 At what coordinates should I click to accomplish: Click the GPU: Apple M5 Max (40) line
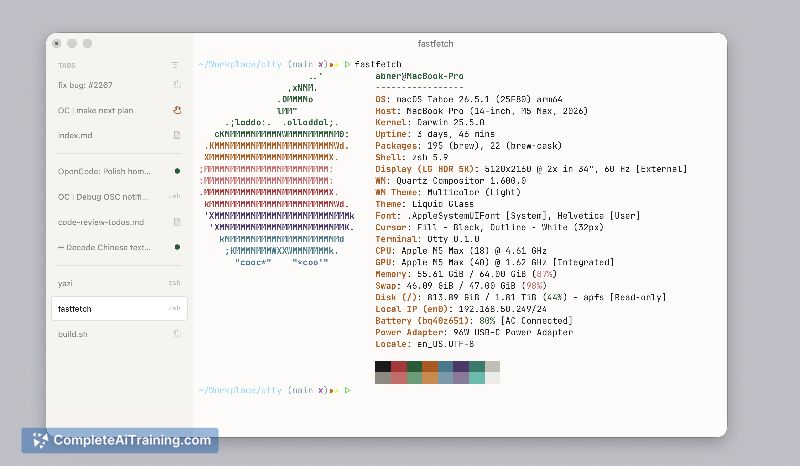click(495, 262)
